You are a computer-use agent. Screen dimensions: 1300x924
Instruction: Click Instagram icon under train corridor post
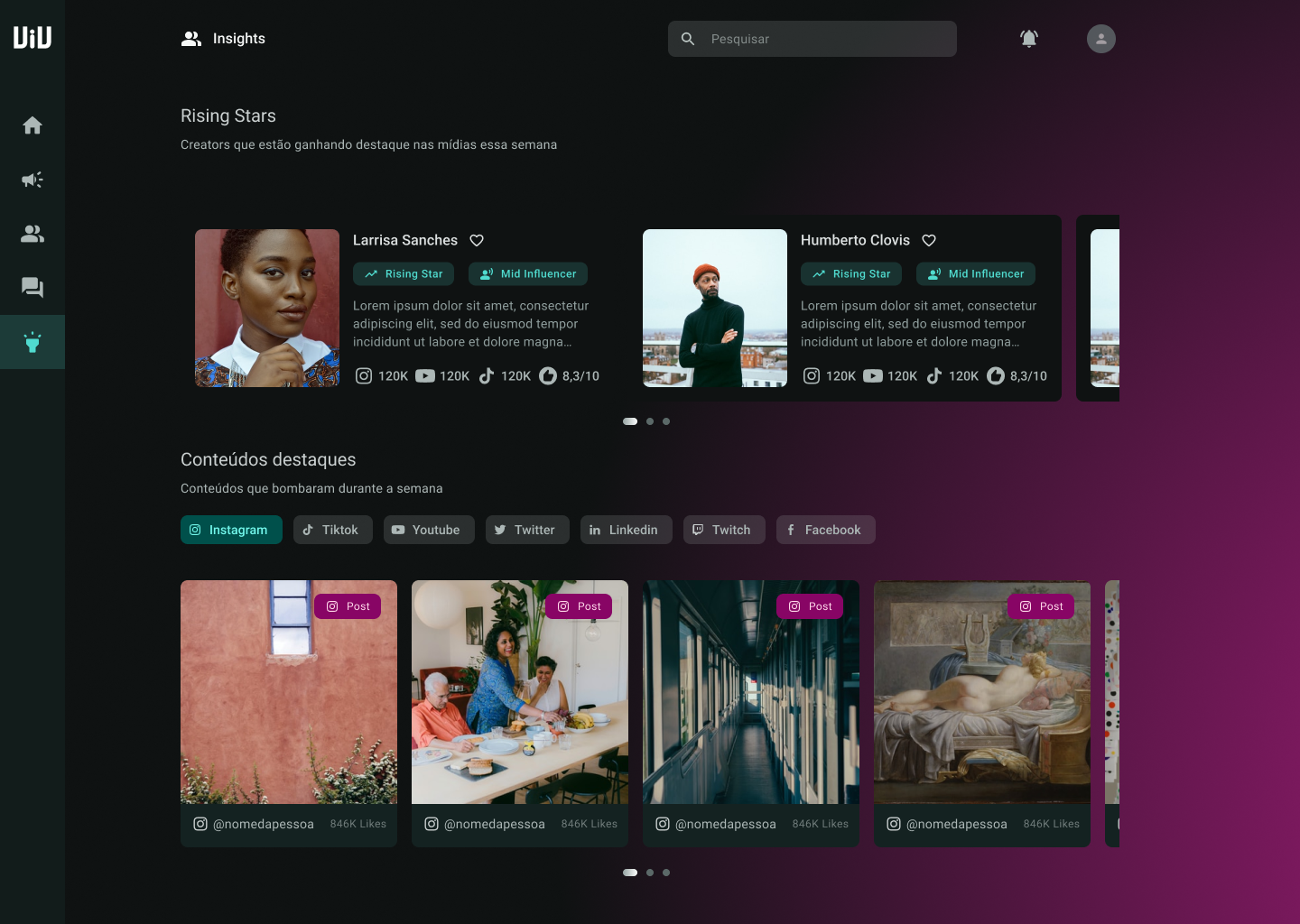pyautogui.click(x=663, y=824)
